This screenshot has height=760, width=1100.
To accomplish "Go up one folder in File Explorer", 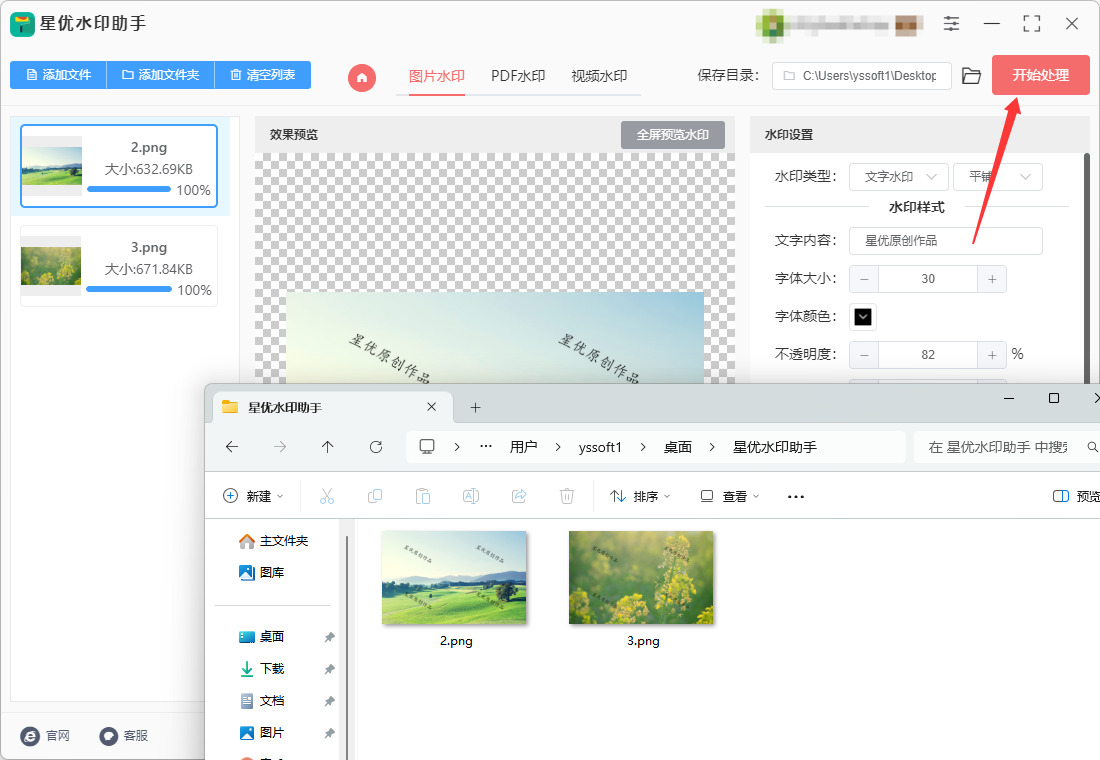I will coord(328,447).
